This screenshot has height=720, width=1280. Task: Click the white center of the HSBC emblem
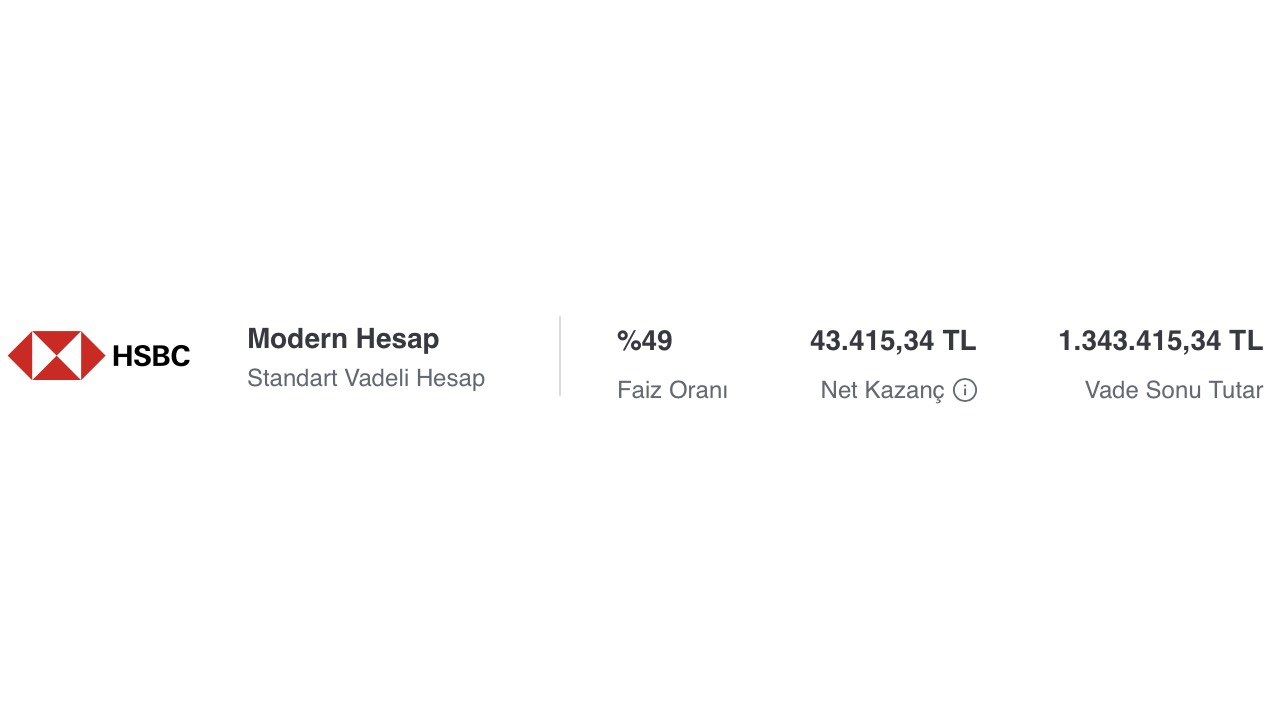point(56,356)
